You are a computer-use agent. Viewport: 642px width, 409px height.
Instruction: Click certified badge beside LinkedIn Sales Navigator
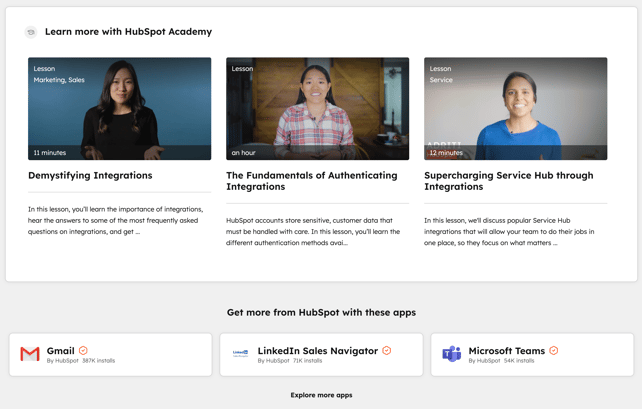tap(387, 350)
